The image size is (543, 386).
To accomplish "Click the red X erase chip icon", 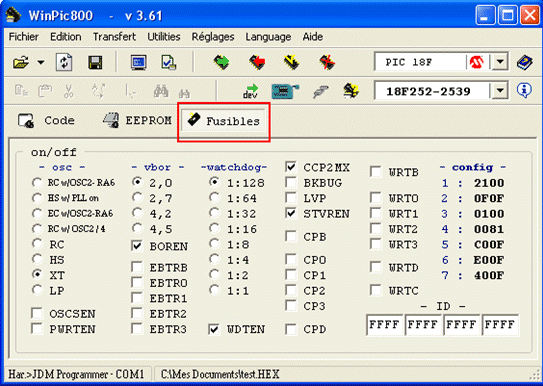I will [x=327, y=62].
